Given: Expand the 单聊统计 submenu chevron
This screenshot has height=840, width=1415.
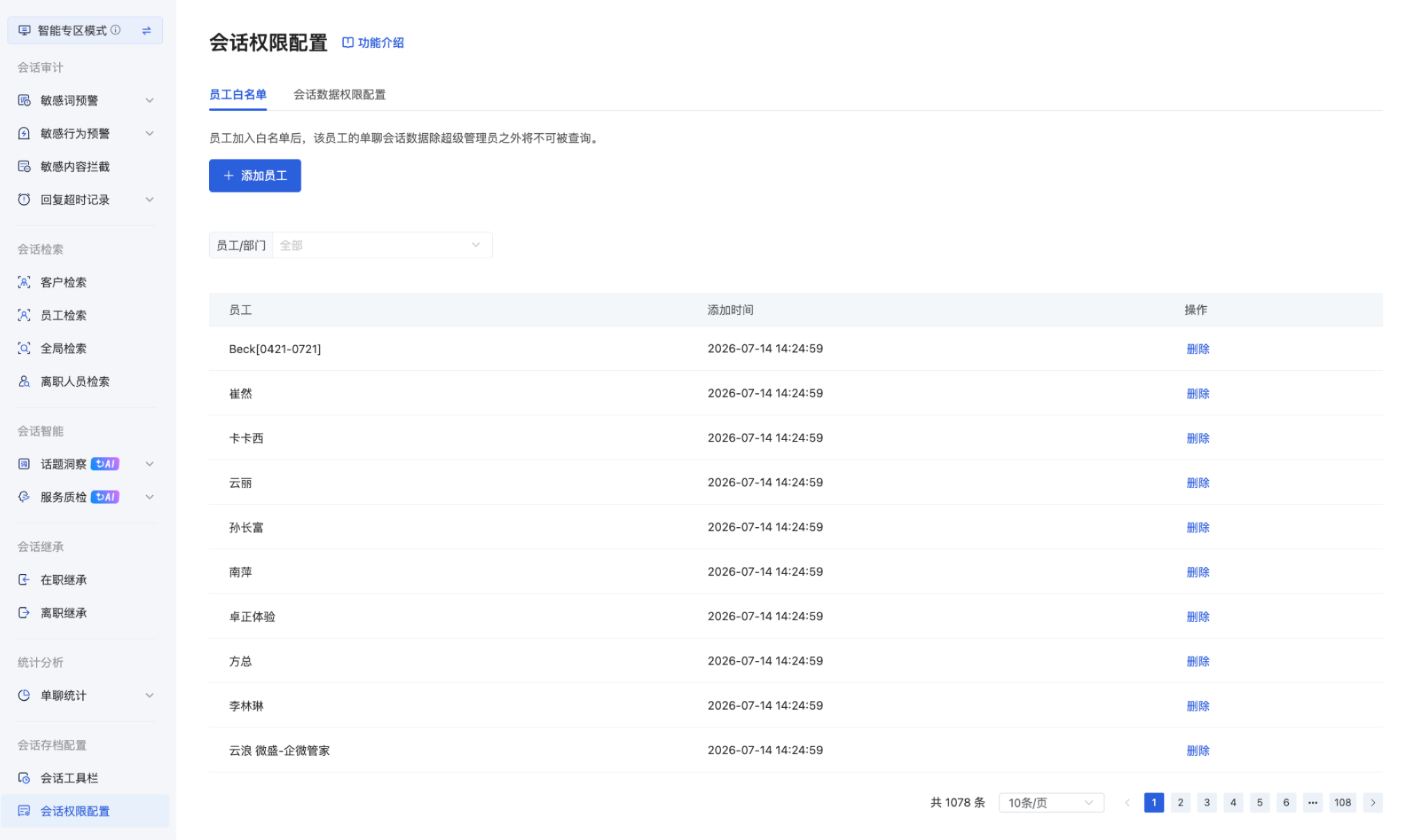Looking at the screenshot, I should point(150,695).
